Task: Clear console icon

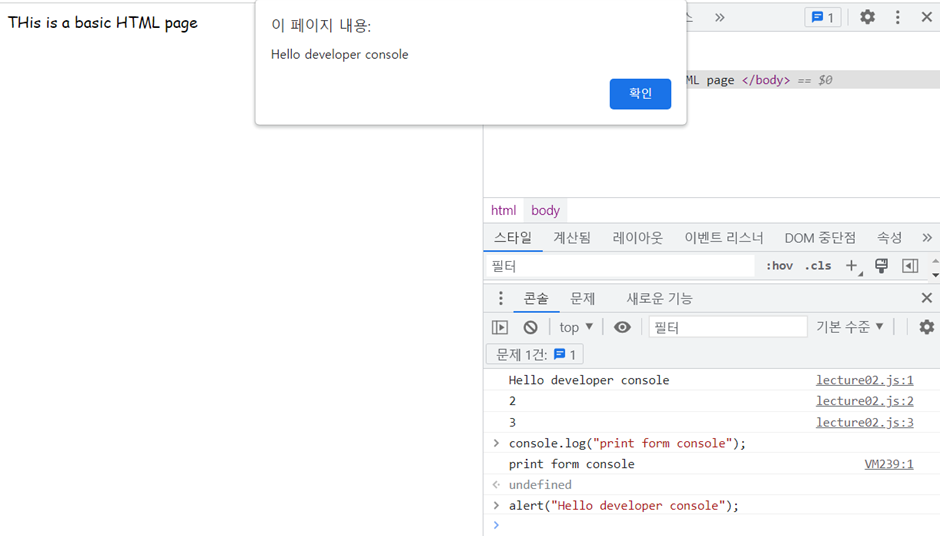Action: pos(531,327)
